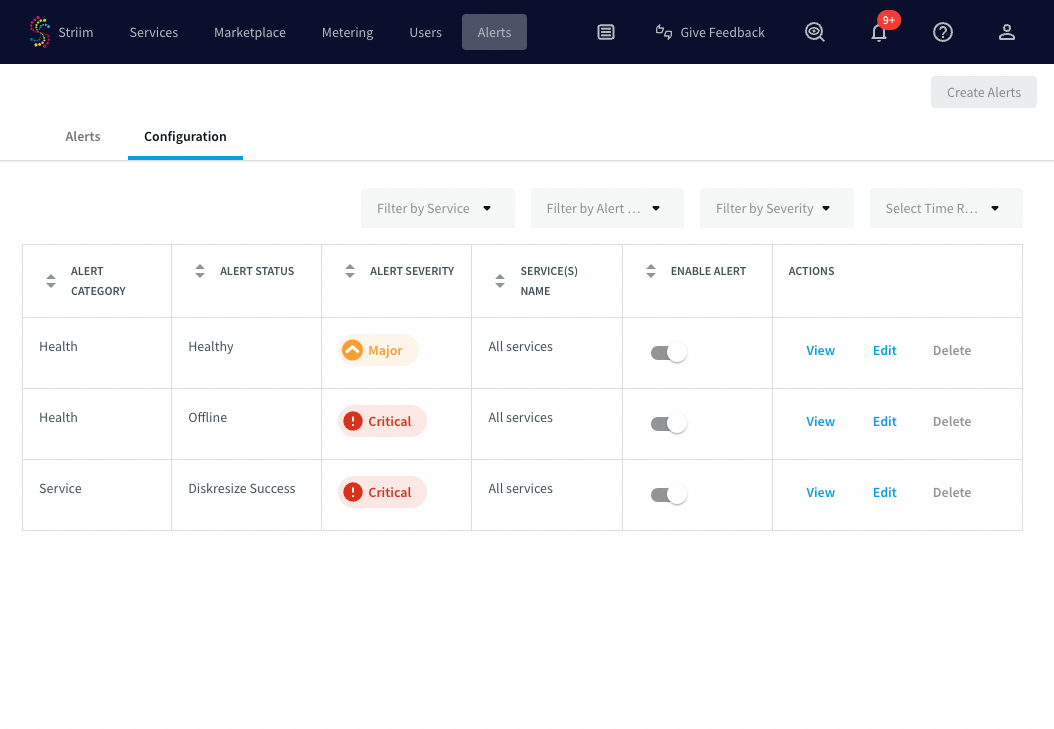Click the Striim logo
The height and width of the screenshot is (729, 1054).
[x=40, y=31]
